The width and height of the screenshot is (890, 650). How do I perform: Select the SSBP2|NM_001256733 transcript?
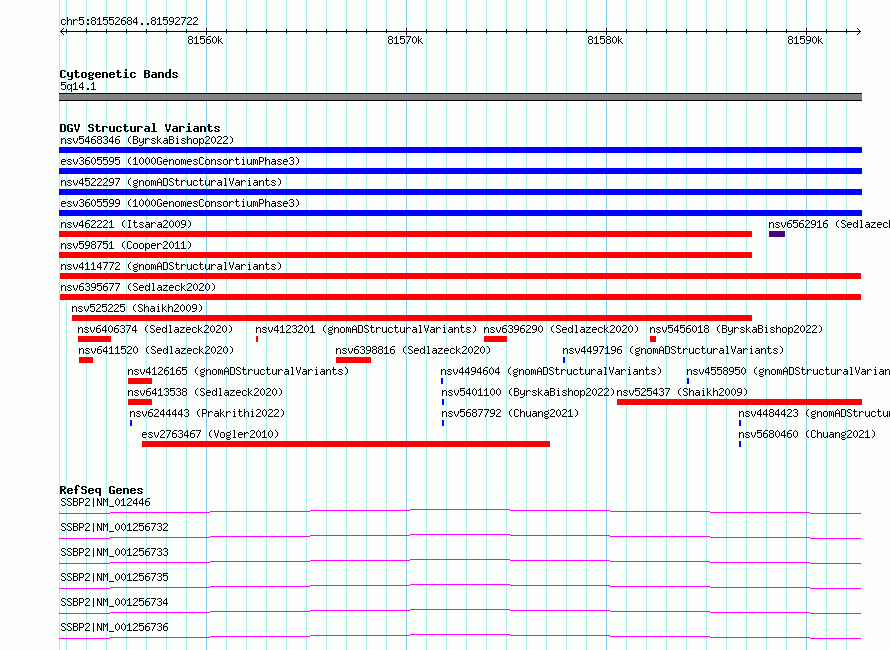[x=115, y=552]
